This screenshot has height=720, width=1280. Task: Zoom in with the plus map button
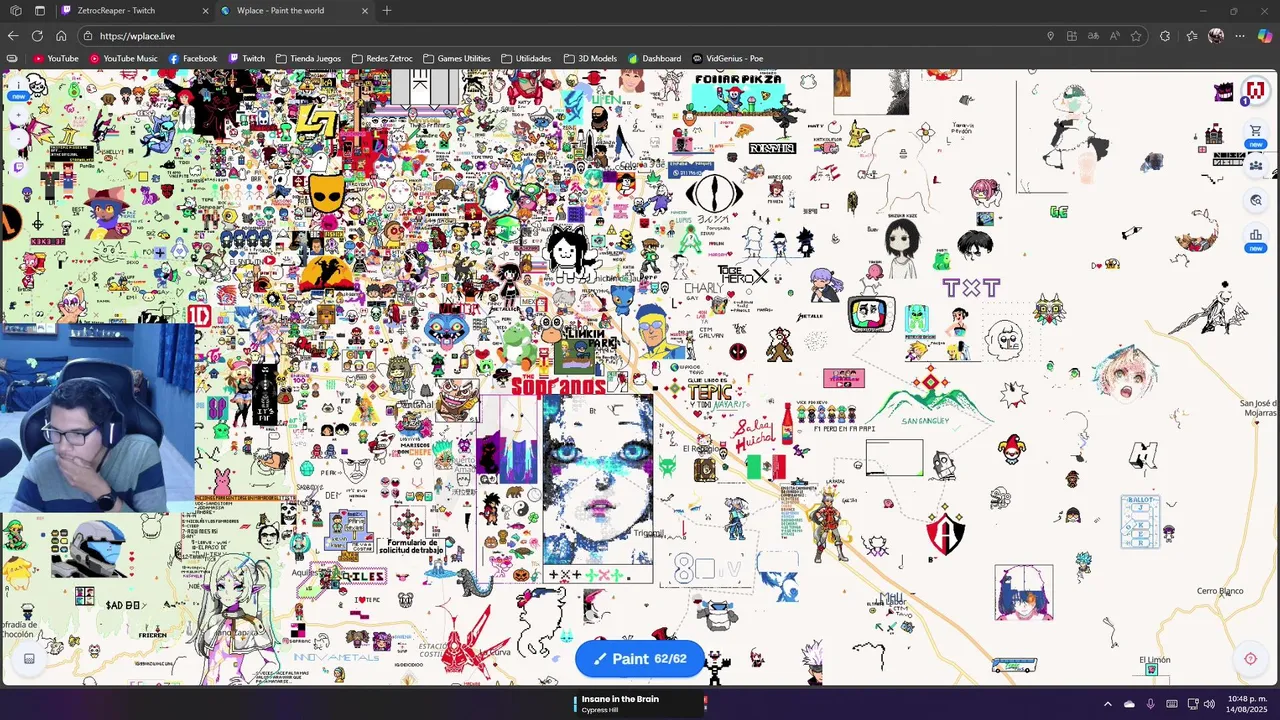[18, 114]
